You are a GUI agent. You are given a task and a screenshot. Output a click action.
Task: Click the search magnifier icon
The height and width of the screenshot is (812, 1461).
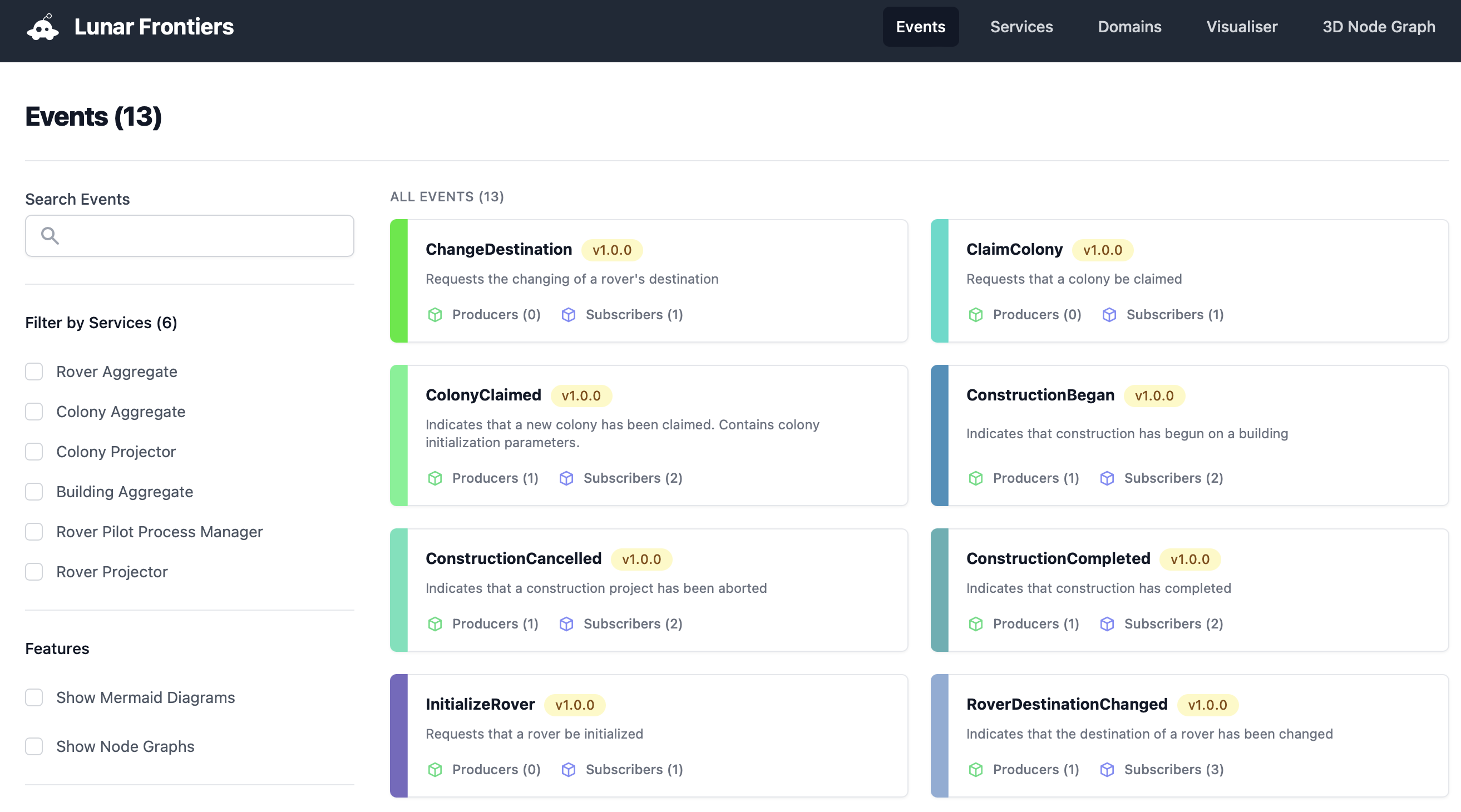pos(50,235)
